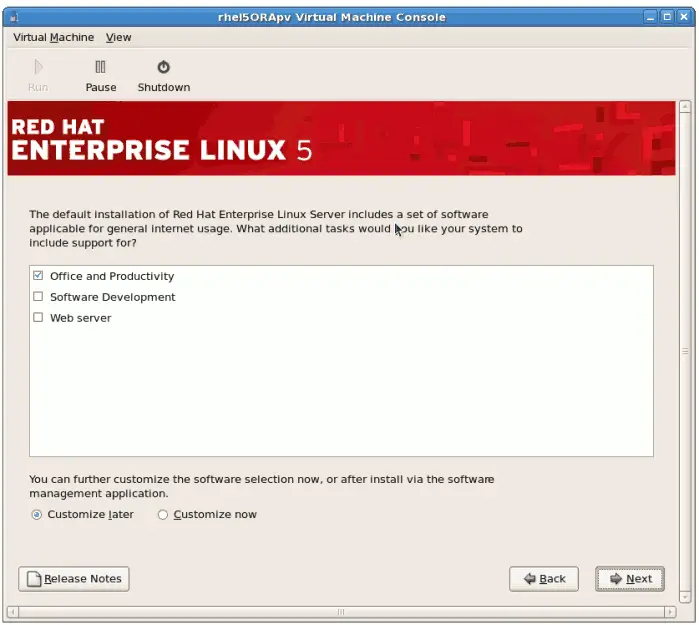Tick the Web server checkbox
699x625 pixels.
tap(38, 318)
